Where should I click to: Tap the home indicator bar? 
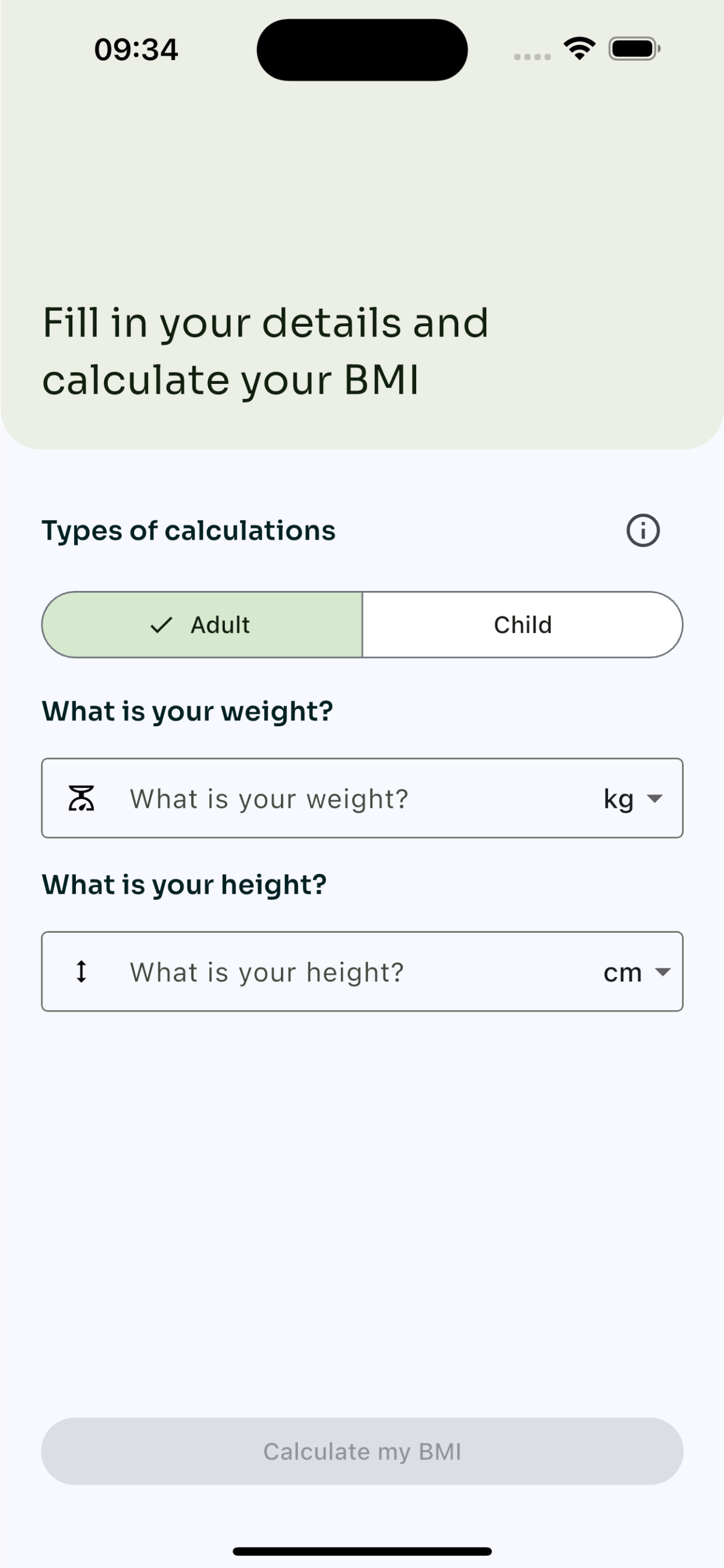[362, 1551]
